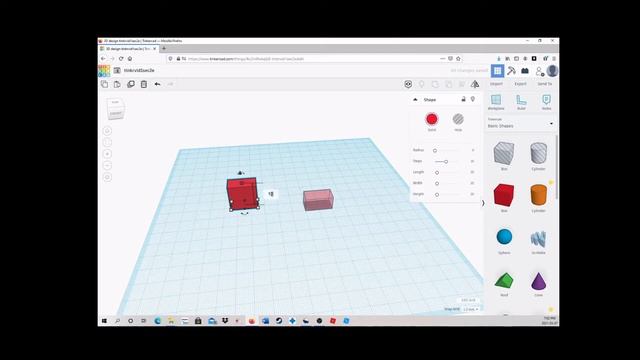The image size is (640, 360).
Task: Set the shape to Hole
Action: 458,119
